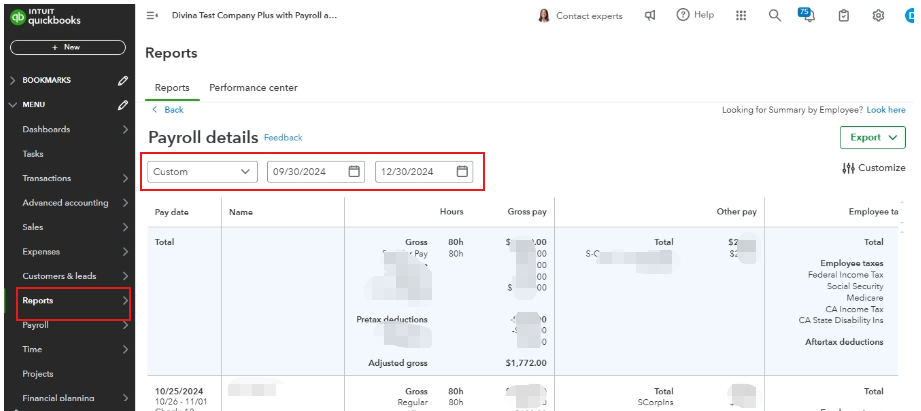This screenshot has width=921, height=411.
Task: Open notifications bell with 75 badge
Action: pos(807,15)
